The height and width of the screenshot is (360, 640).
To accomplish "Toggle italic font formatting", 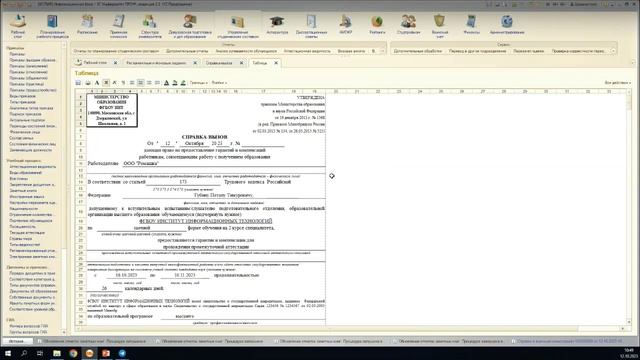I will click(x=115, y=82).
